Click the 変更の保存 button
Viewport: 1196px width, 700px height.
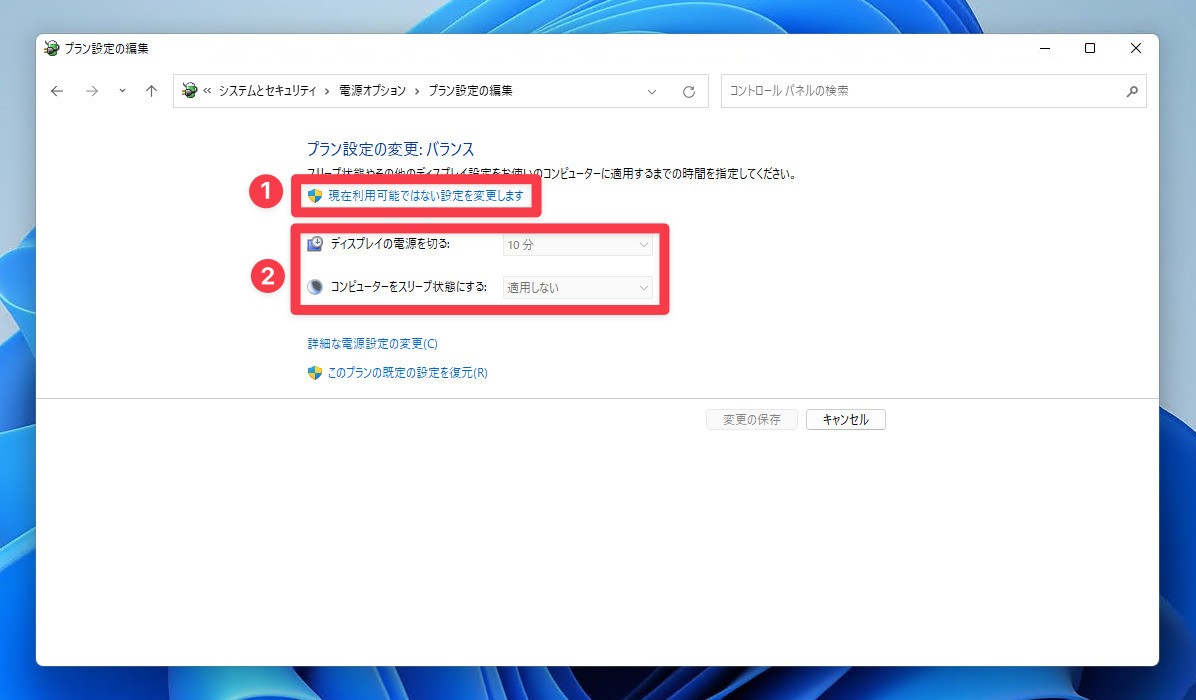(751, 419)
